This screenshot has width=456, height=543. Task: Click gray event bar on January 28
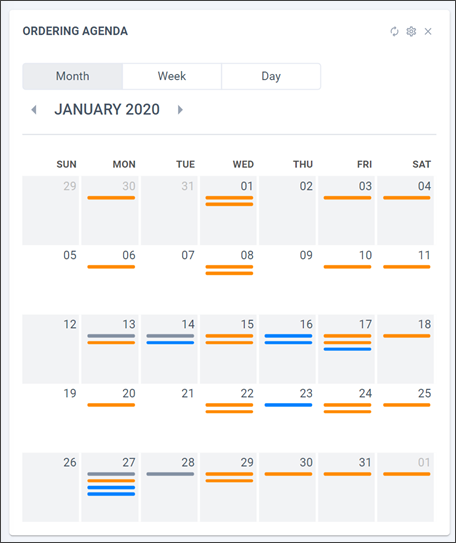(170, 474)
